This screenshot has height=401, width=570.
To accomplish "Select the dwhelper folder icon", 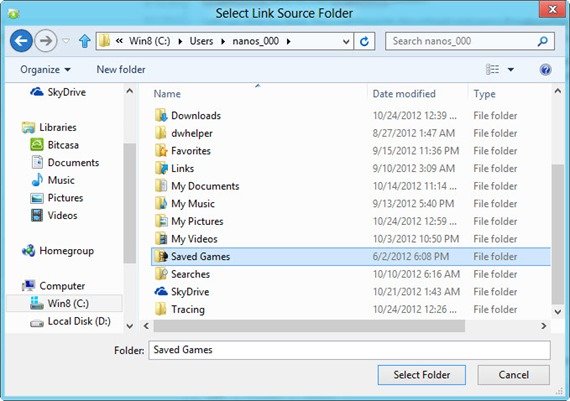I will click(161, 133).
